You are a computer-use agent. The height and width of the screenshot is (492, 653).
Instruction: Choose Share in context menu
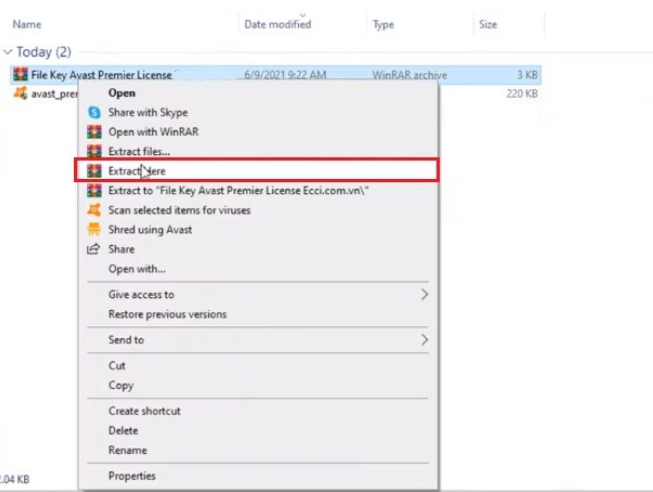121,249
